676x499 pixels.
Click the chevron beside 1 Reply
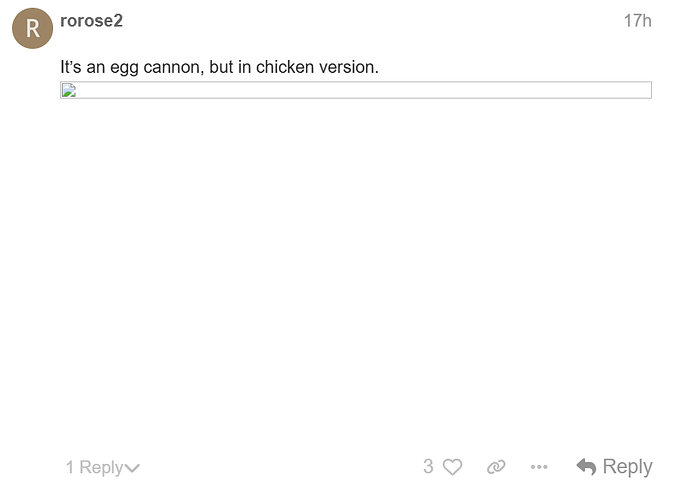coord(132,468)
